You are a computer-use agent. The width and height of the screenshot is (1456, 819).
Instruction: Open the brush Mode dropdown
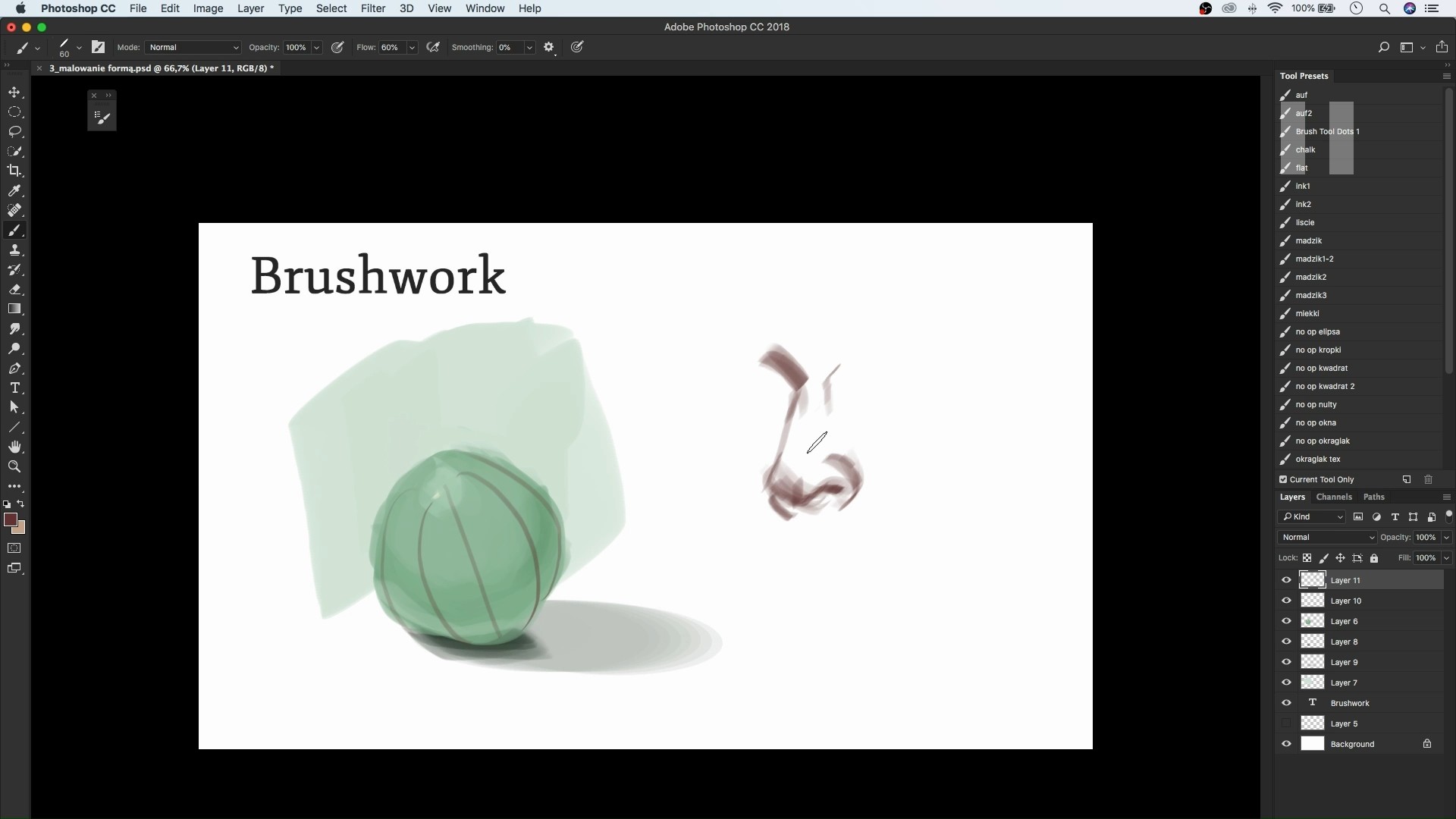tap(193, 47)
